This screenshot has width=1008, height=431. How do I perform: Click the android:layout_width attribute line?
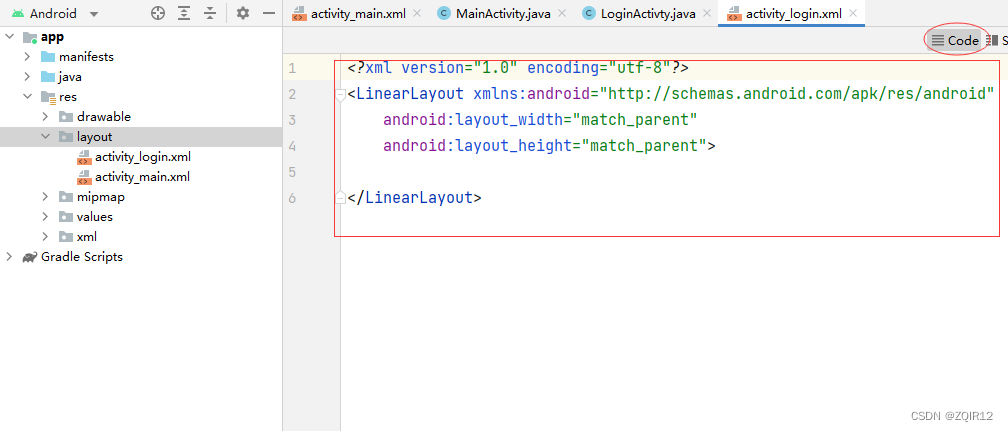541,120
